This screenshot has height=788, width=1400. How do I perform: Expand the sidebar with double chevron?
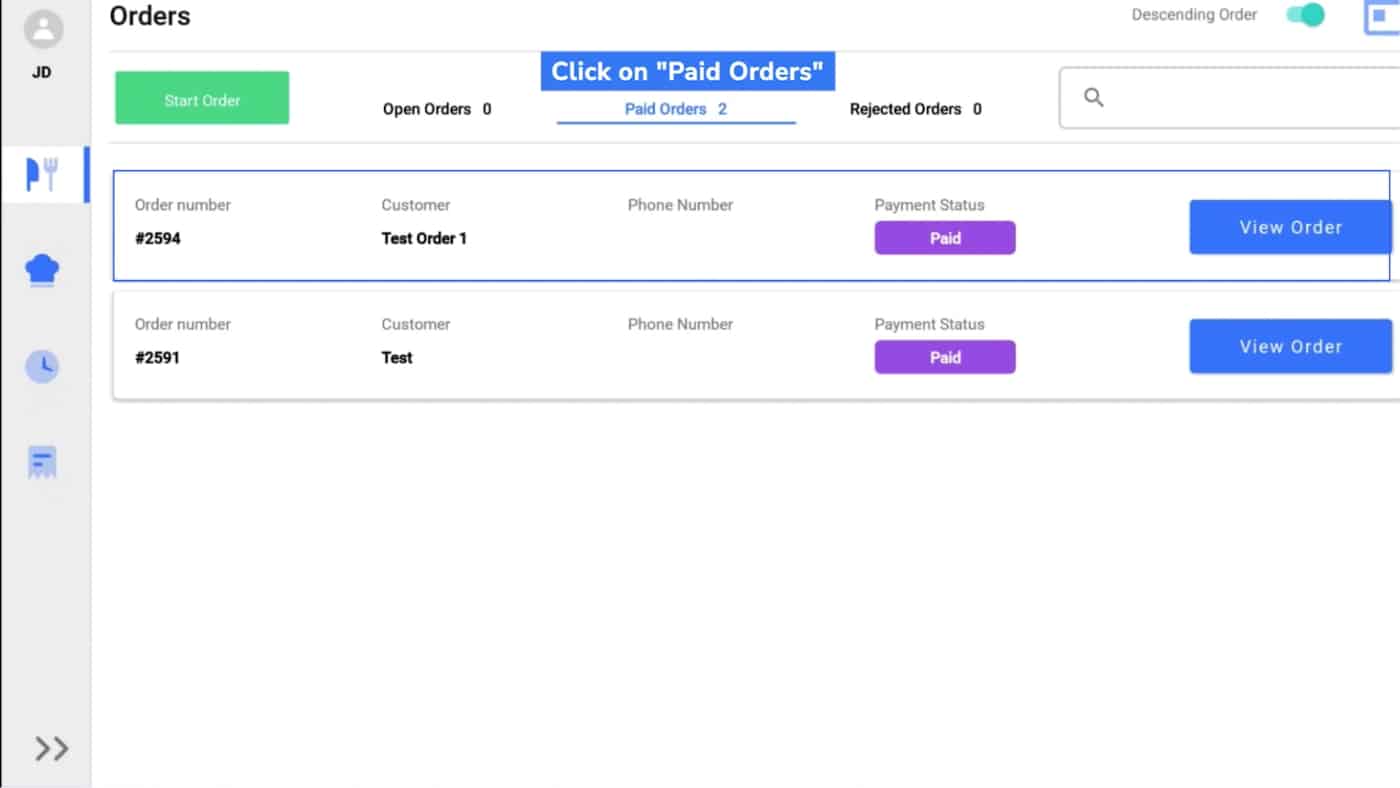pos(51,748)
